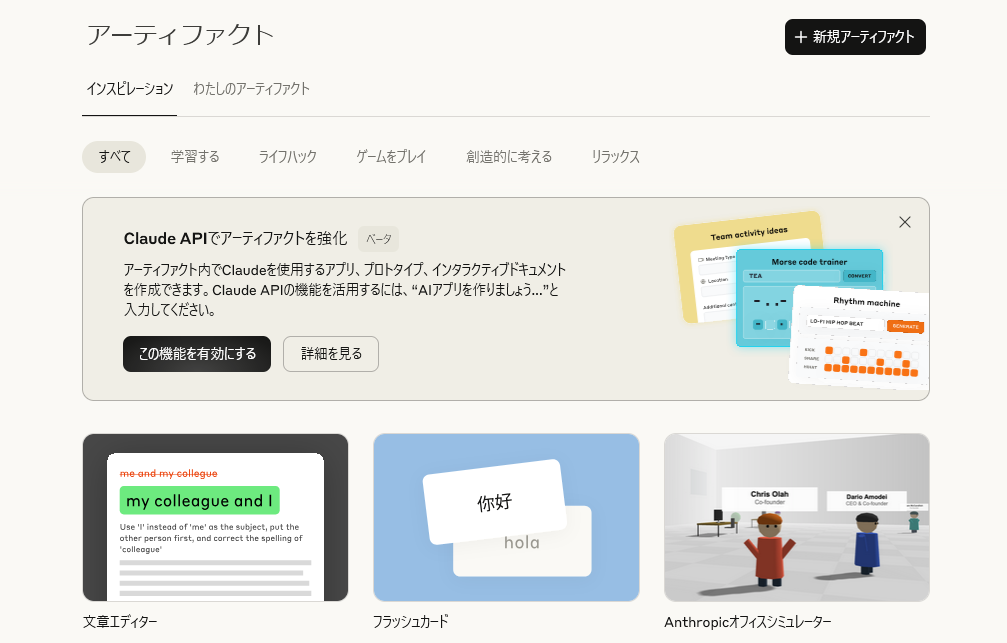The width and height of the screenshot is (1007, 643).
Task: Open the フラッシュカード thumbnail card
Action: point(506,518)
